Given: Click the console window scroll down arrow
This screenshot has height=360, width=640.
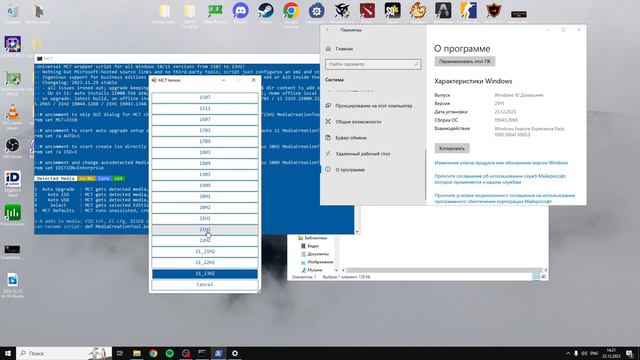Looking at the screenshot, I should click(357, 232).
